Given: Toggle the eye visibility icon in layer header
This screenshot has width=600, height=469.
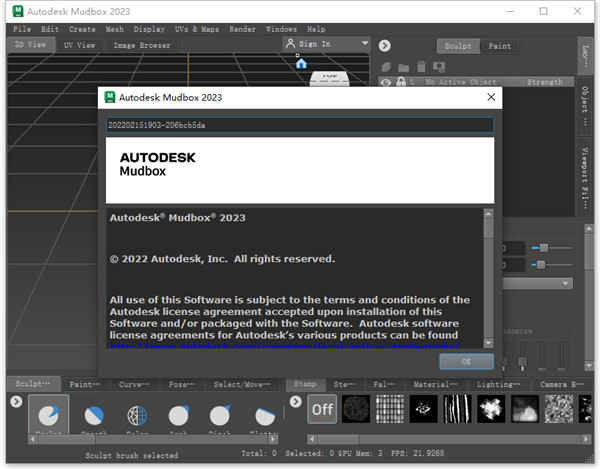Looking at the screenshot, I should (x=386, y=82).
